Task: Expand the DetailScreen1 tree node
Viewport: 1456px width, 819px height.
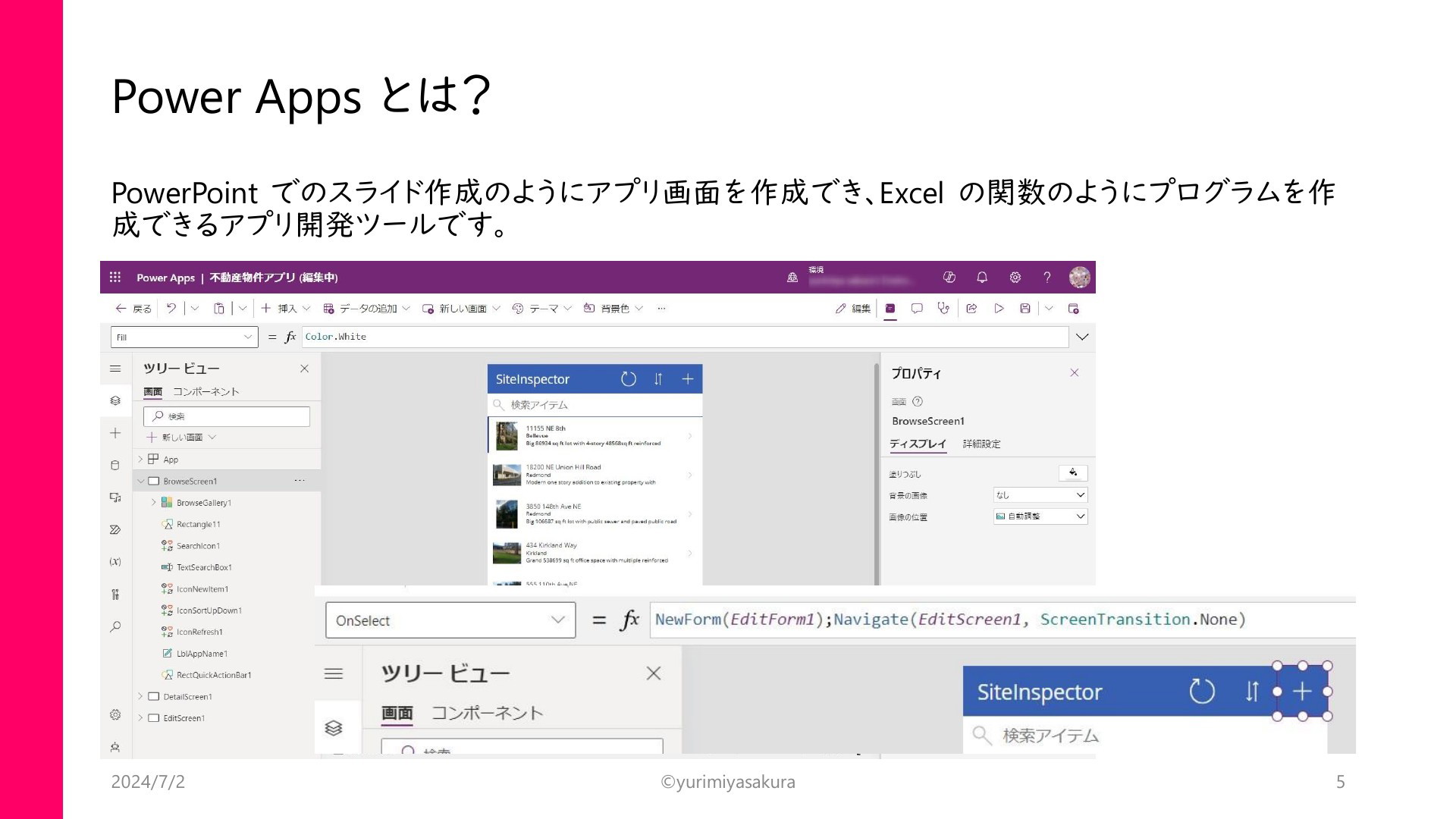Action: click(x=140, y=696)
